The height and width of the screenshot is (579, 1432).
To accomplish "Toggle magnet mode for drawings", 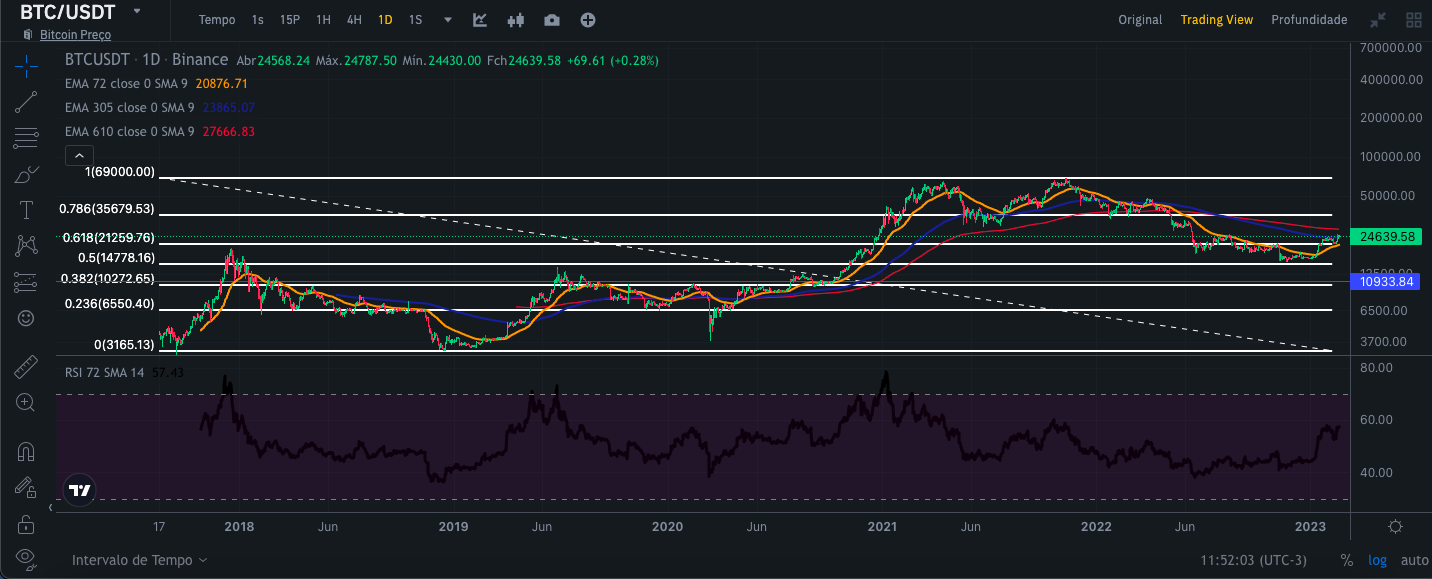I will pos(26,452).
